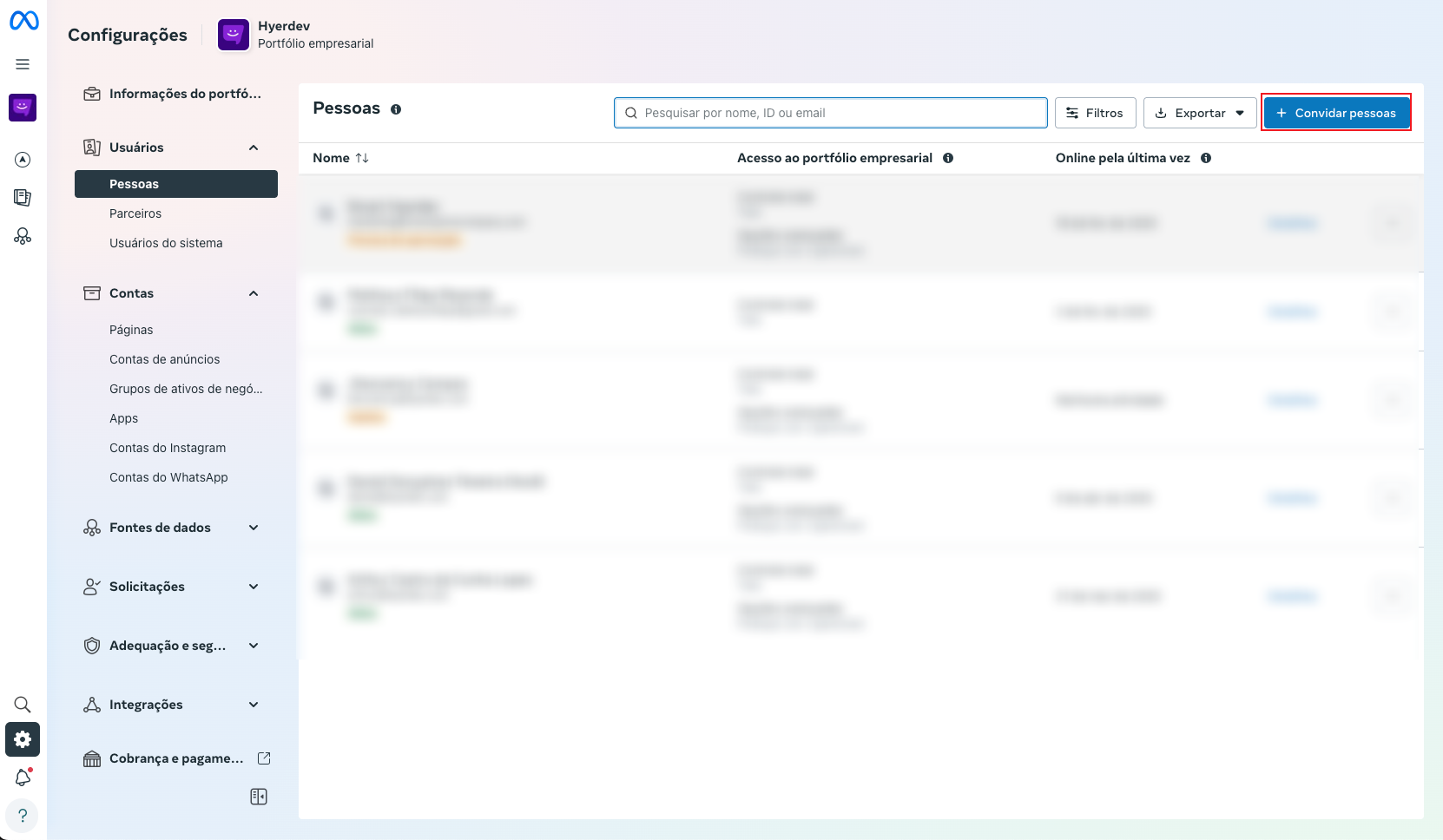Open the hamburger menu icon
Image resolution: width=1443 pixels, height=840 pixels.
pos(23,64)
